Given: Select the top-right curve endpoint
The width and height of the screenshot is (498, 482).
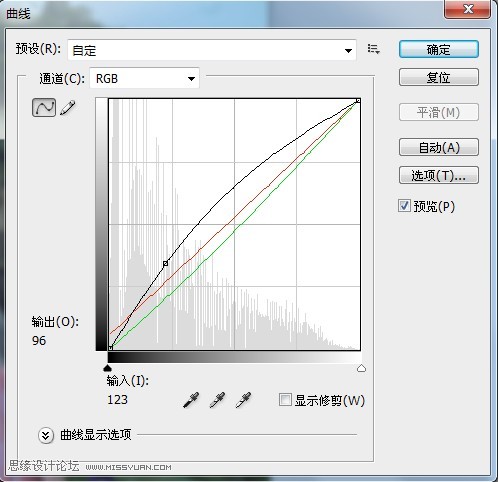Looking at the screenshot, I should tap(358, 100).
